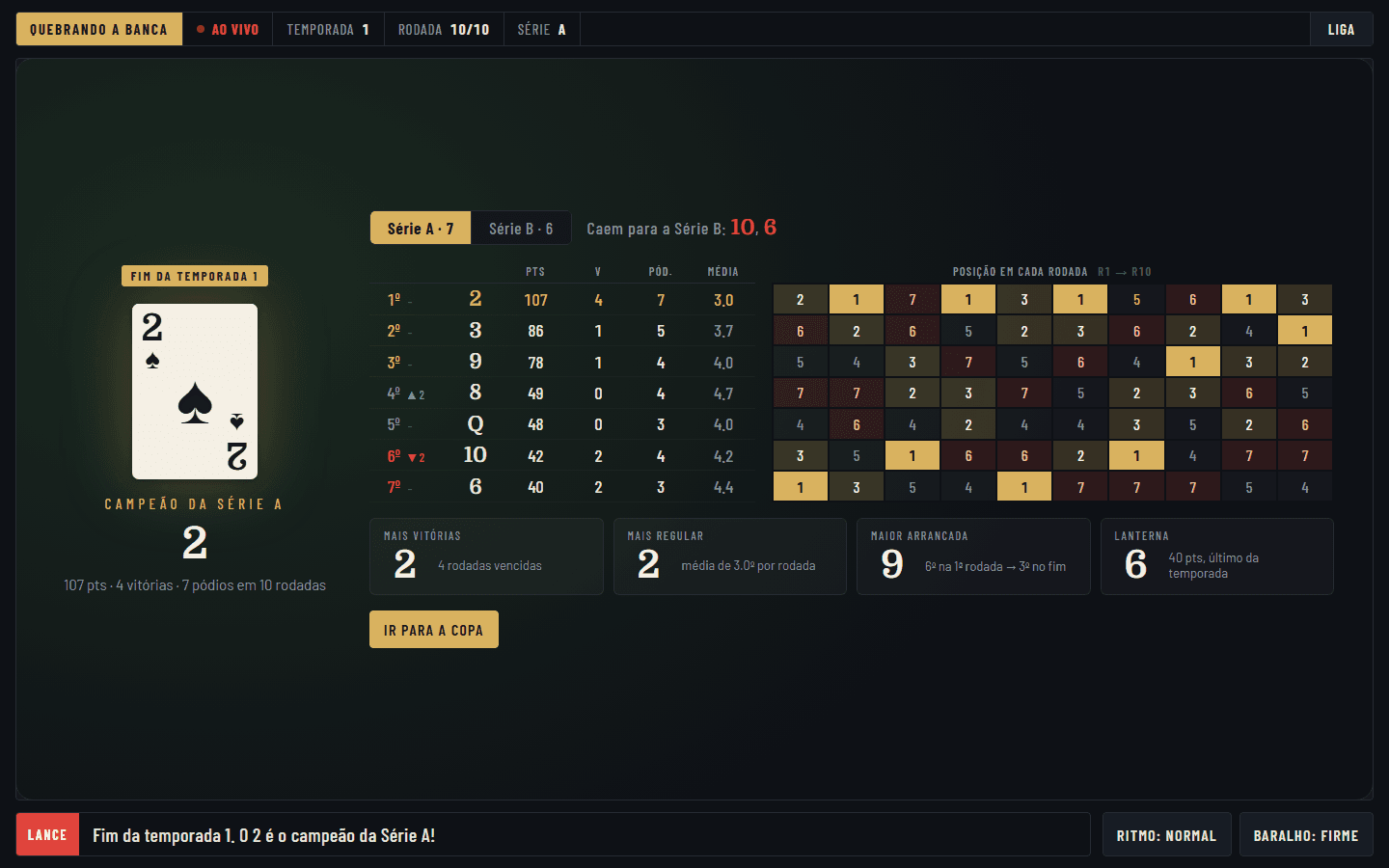The width and height of the screenshot is (1389, 868).
Task: Click the PÓD. column header
Action: [x=661, y=272]
